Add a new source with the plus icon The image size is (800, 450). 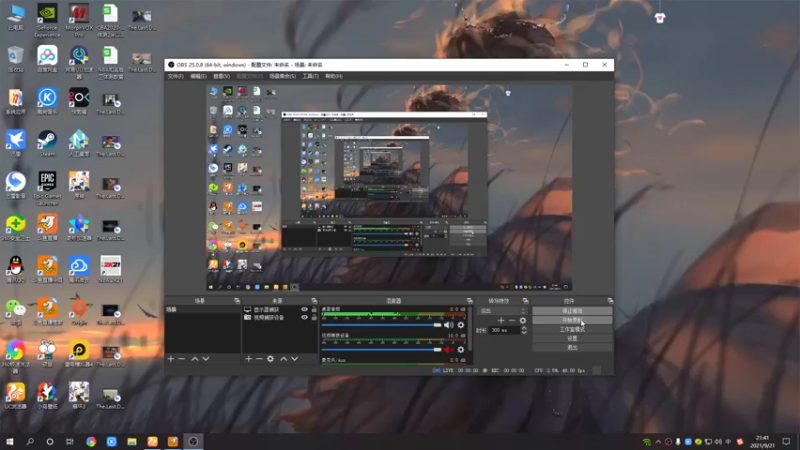(x=248, y=359)
